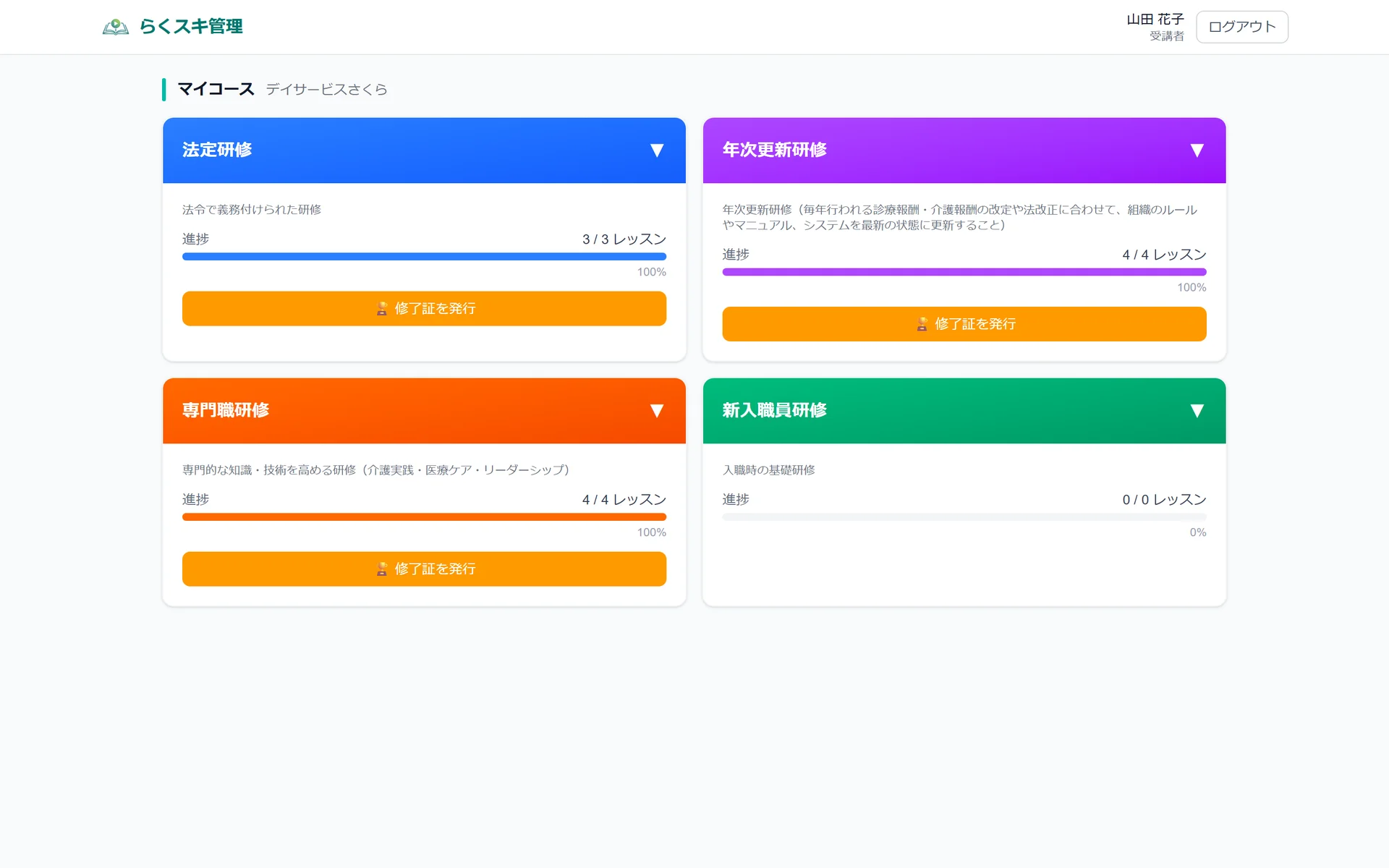Collapse the 新入職員研修 card arrow
The width and height of the screenshot is (1389, 868).
pos(1197,411)
